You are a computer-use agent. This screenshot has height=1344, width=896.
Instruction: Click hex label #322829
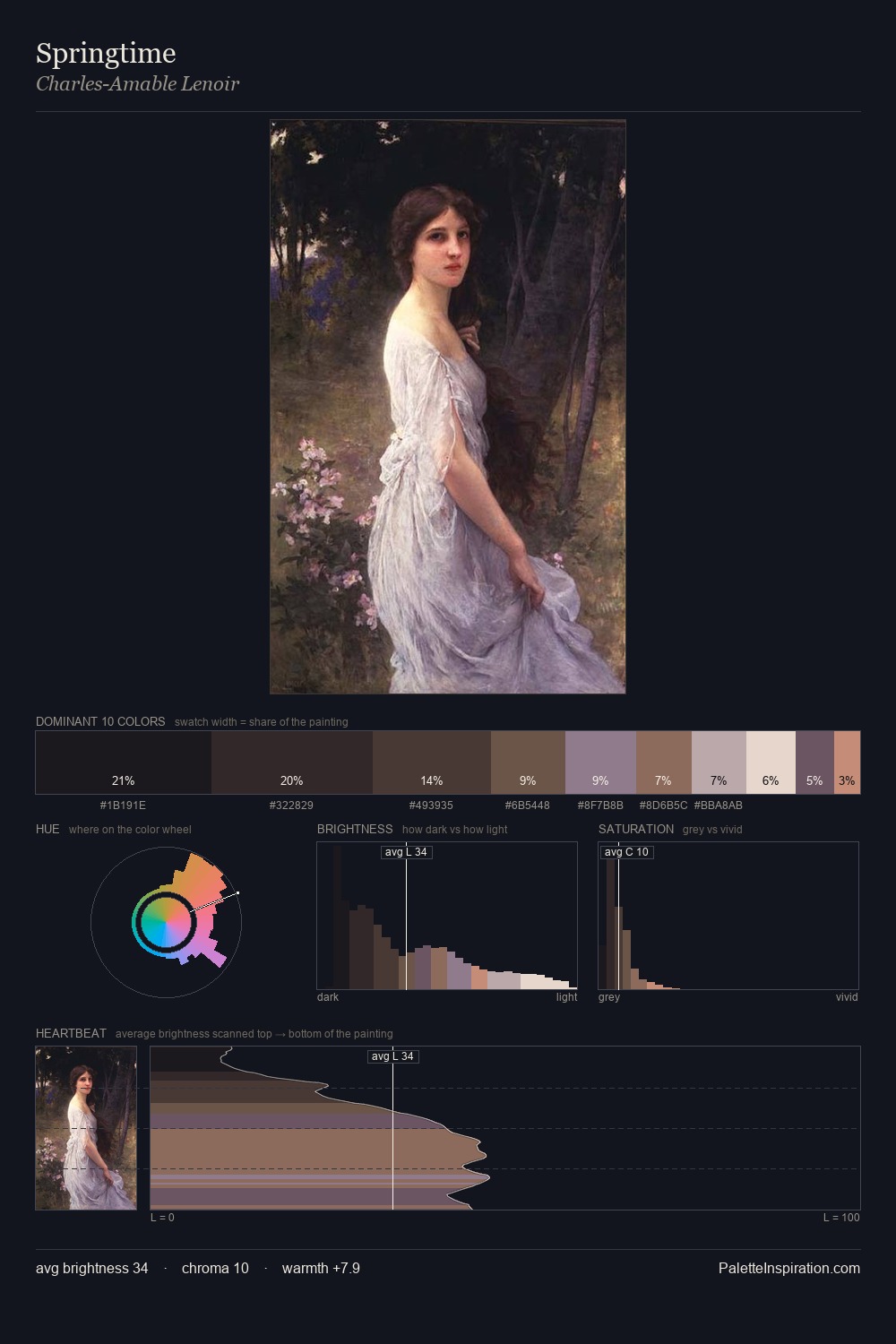click(x=291, y=805)
